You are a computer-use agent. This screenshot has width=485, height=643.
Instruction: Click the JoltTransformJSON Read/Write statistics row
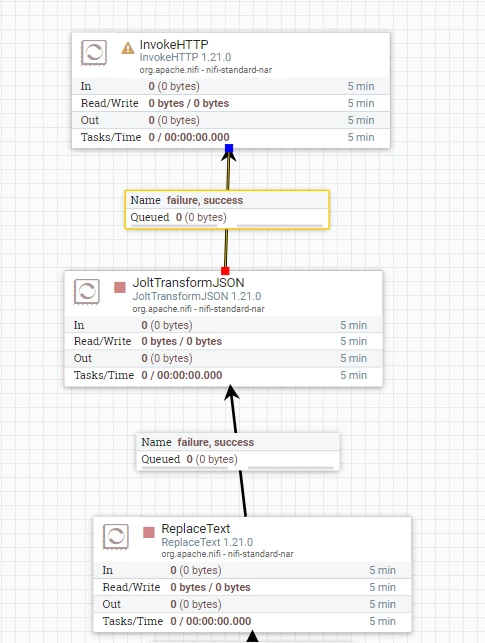[223, 341]
